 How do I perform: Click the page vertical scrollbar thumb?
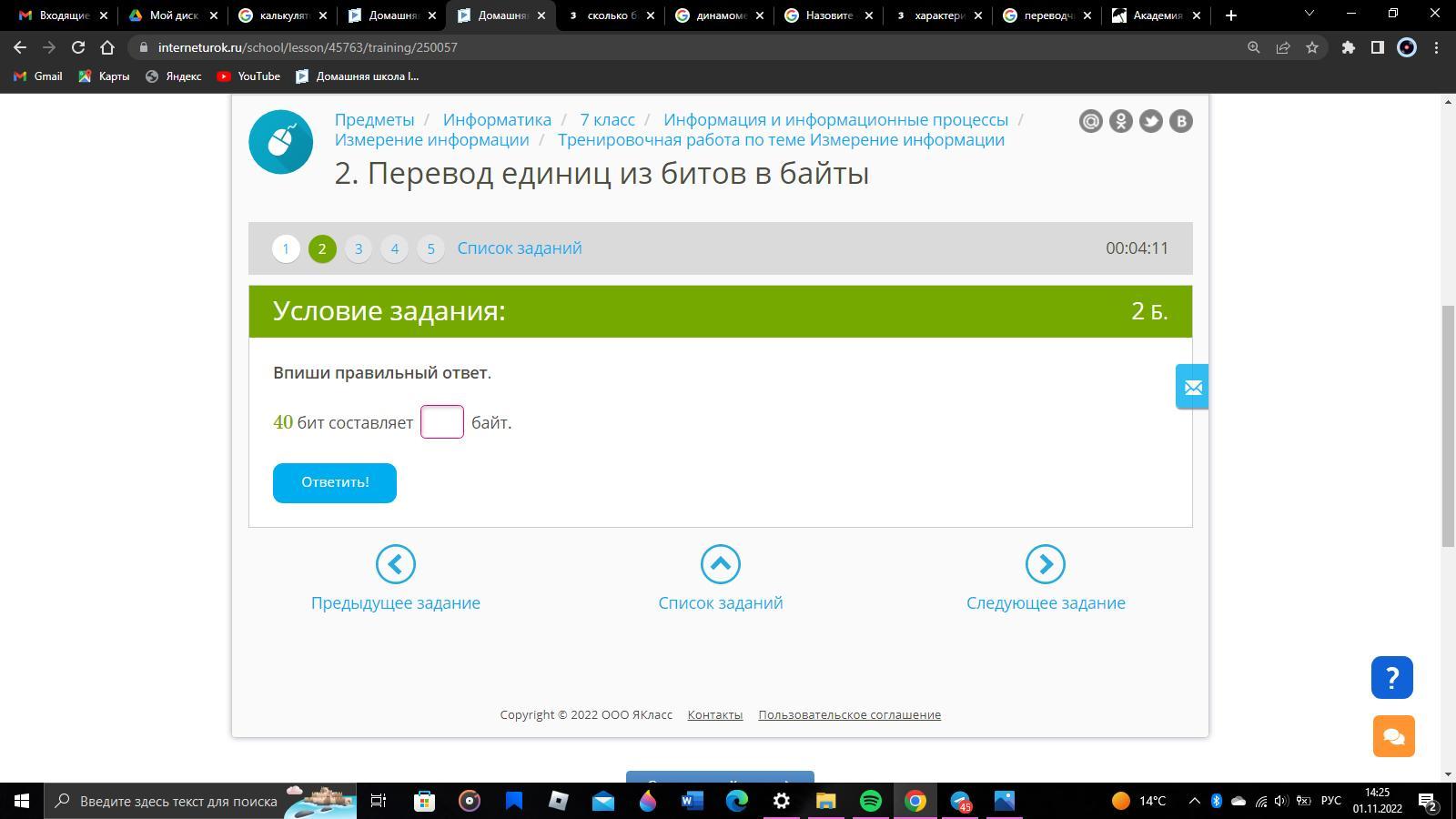(x=1448, y=426)
